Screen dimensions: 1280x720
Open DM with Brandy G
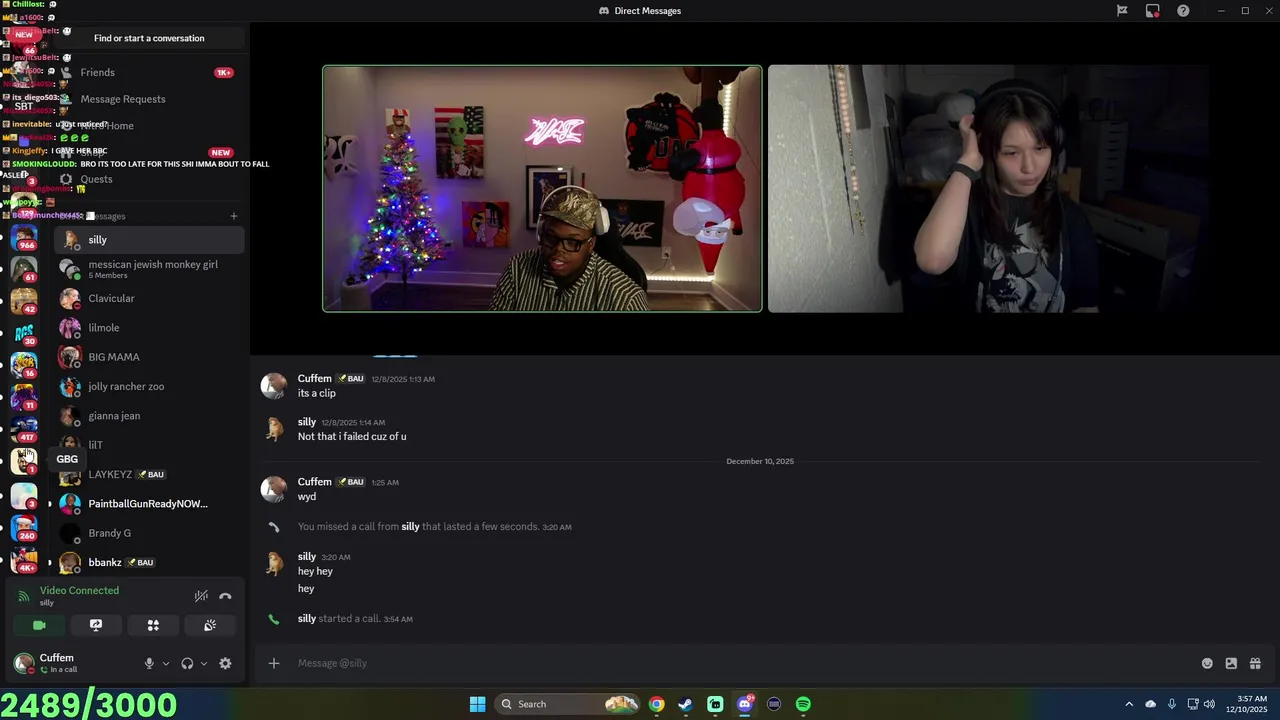pyautogui.click(x=148, y=533)
